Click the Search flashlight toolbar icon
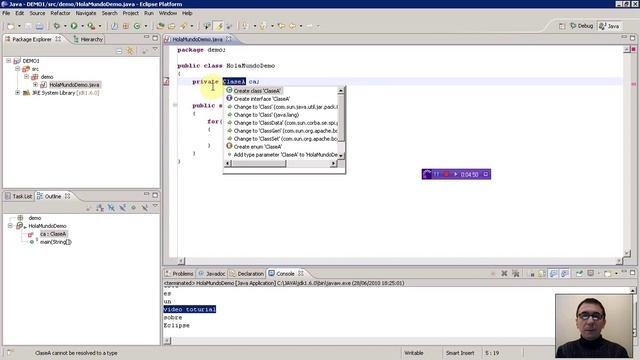Image resolution: width=640 pixels, height=360 pixels. point(183,26)
